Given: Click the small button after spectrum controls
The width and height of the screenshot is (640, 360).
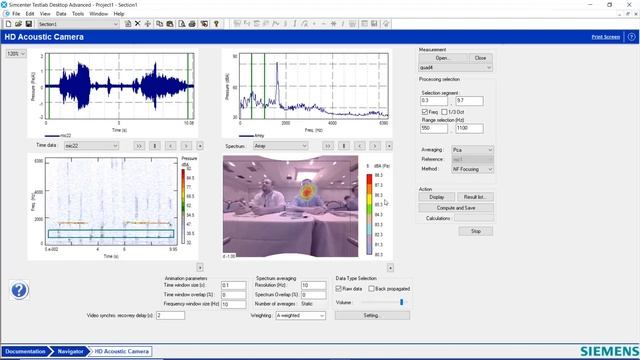Looking at the screenshot, I should (x=389, y=146).
